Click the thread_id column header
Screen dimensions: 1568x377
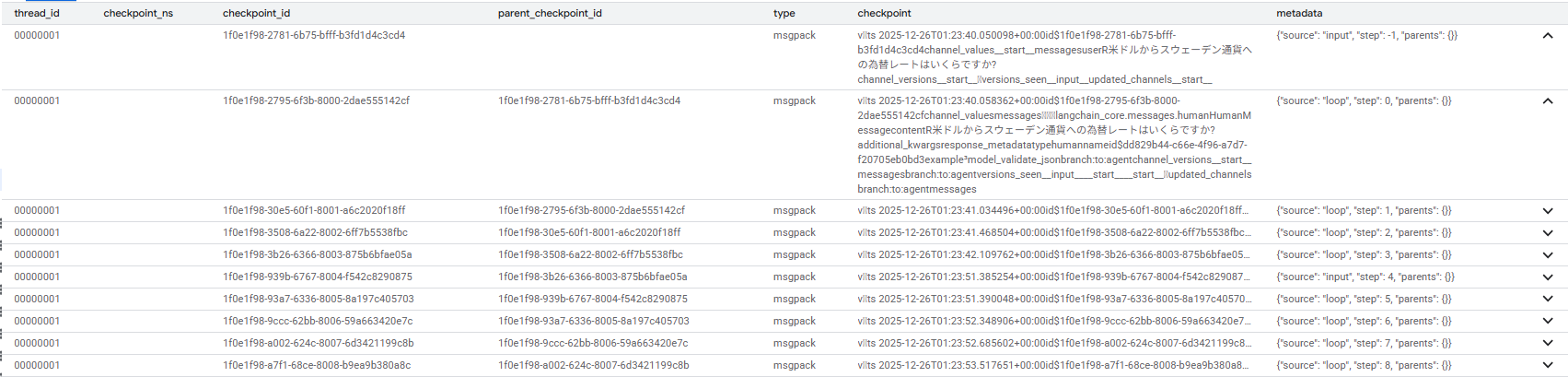pos(37,13)
